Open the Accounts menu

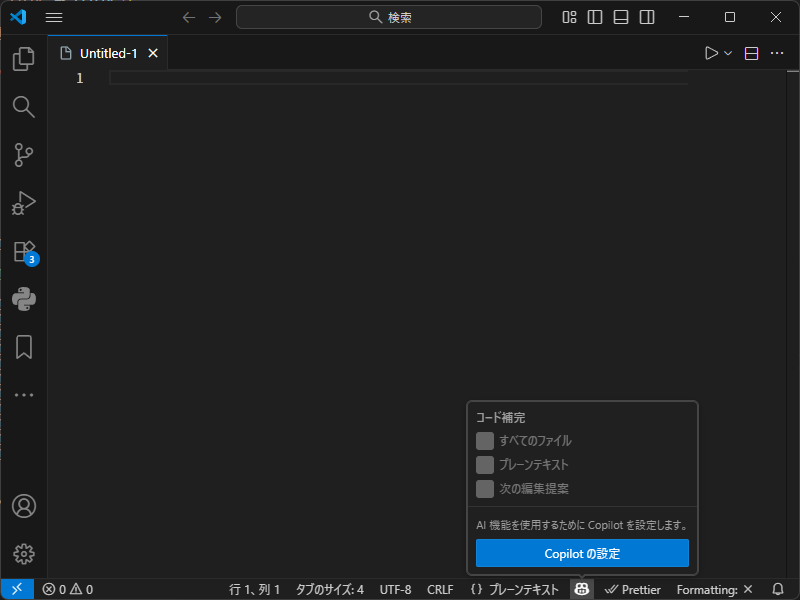click(x=23, y=506)
